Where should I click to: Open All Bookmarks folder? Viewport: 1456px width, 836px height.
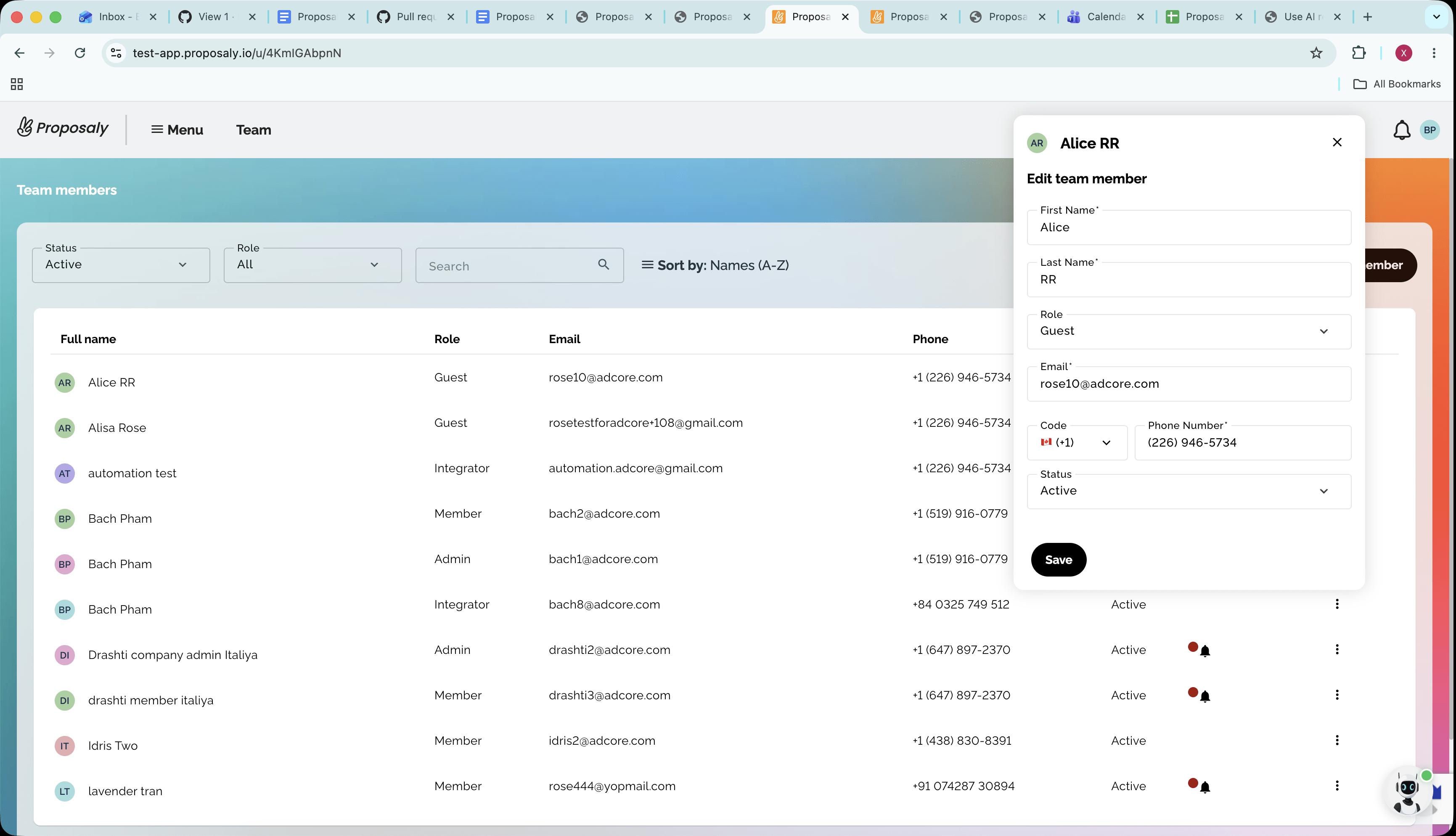[x=1397, y=85]
